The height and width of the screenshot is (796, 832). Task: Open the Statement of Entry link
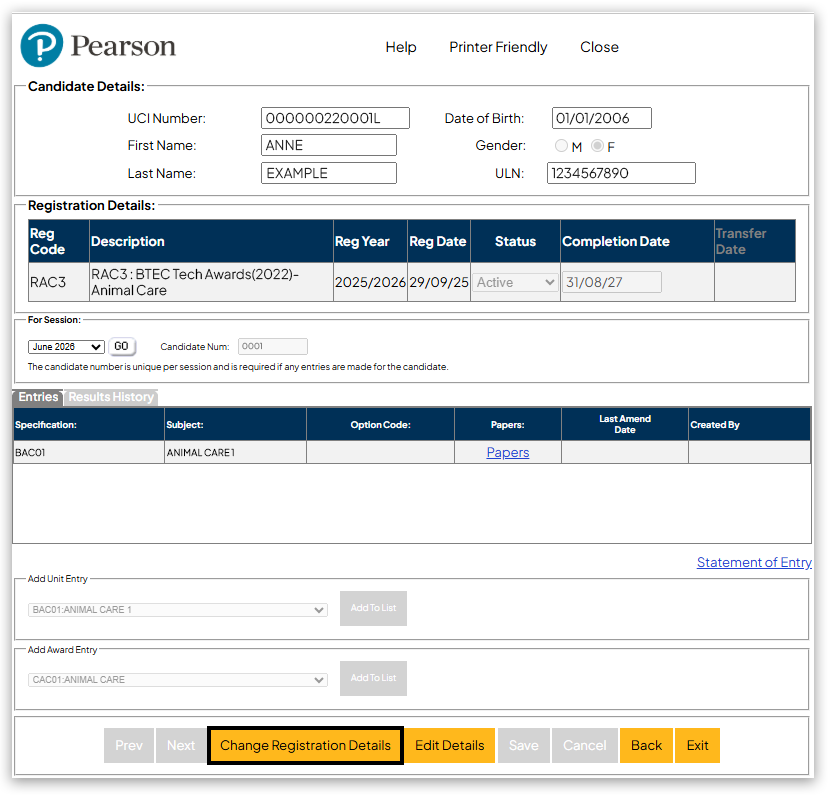click(754, 563)
